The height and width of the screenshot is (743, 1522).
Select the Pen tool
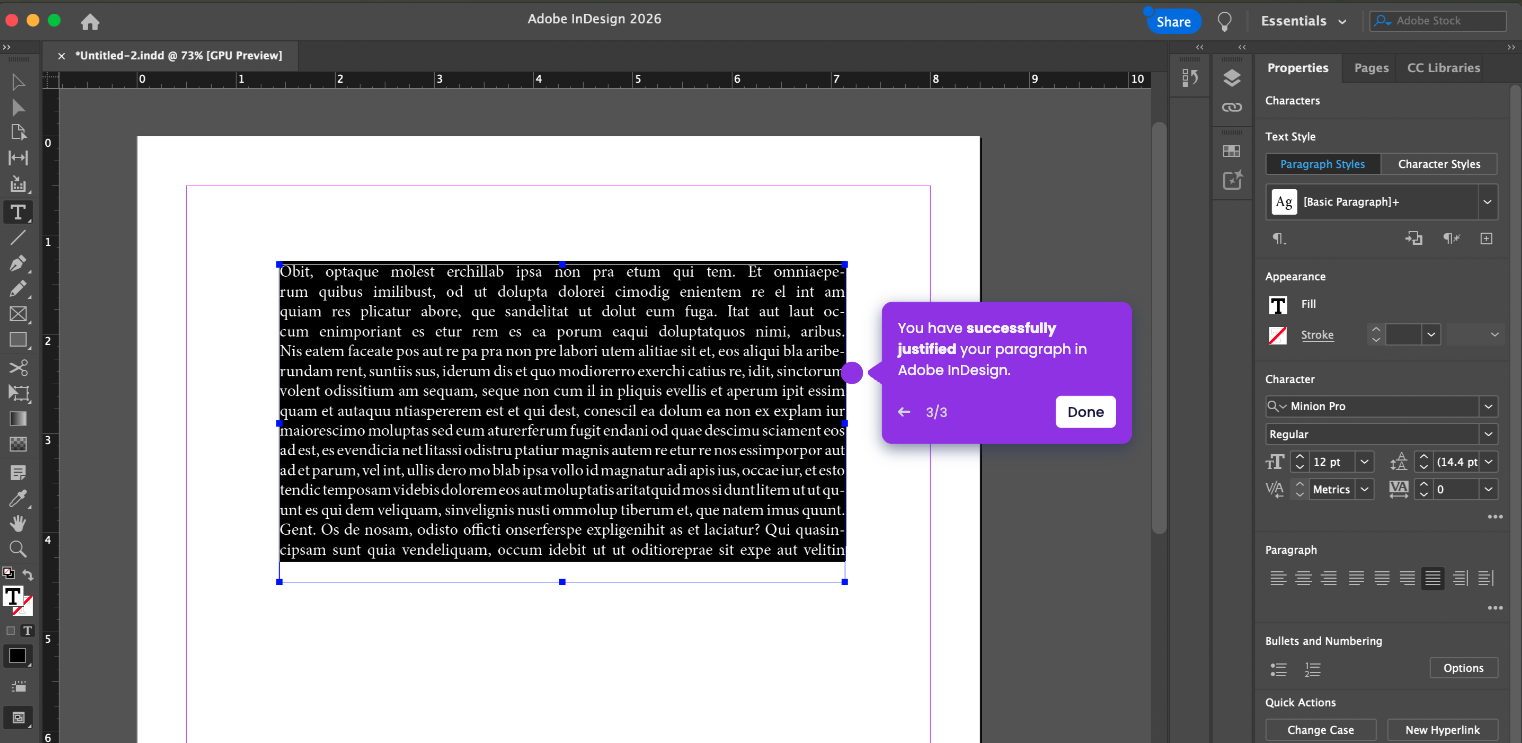18,264
